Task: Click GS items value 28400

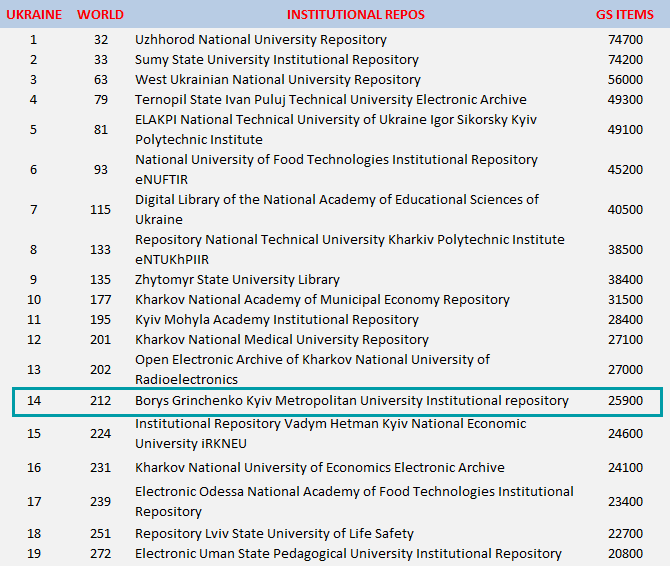Action: (625, 320)
